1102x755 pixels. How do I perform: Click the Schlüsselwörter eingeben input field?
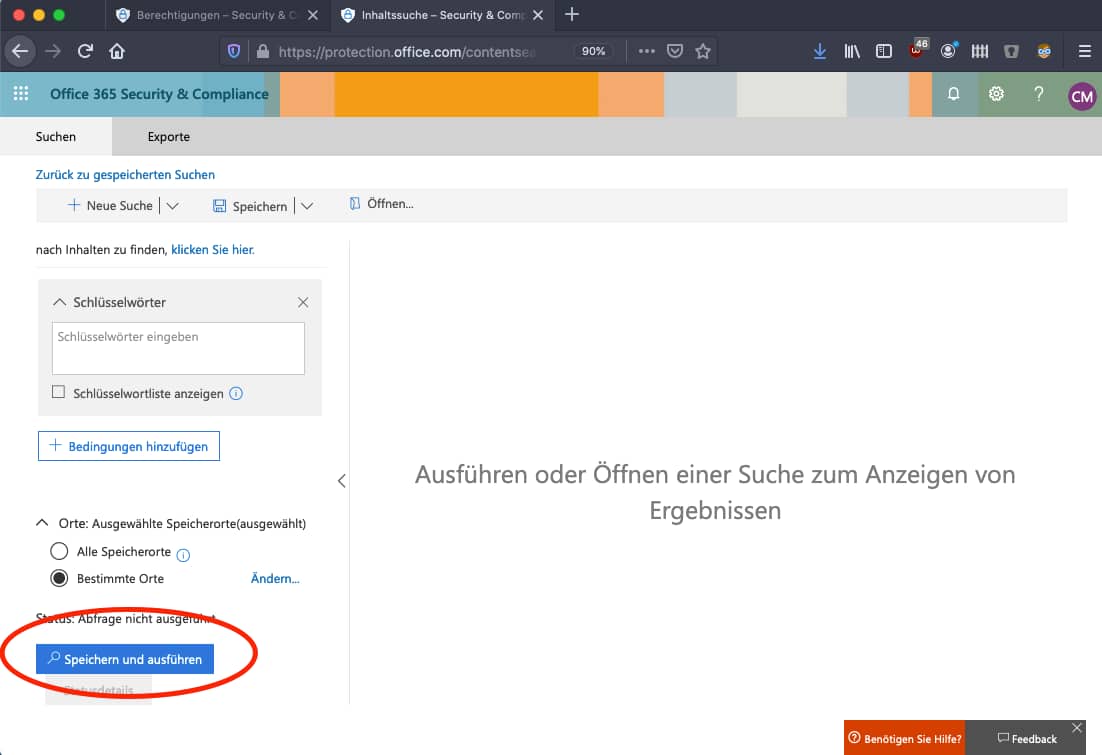(177, 347)
